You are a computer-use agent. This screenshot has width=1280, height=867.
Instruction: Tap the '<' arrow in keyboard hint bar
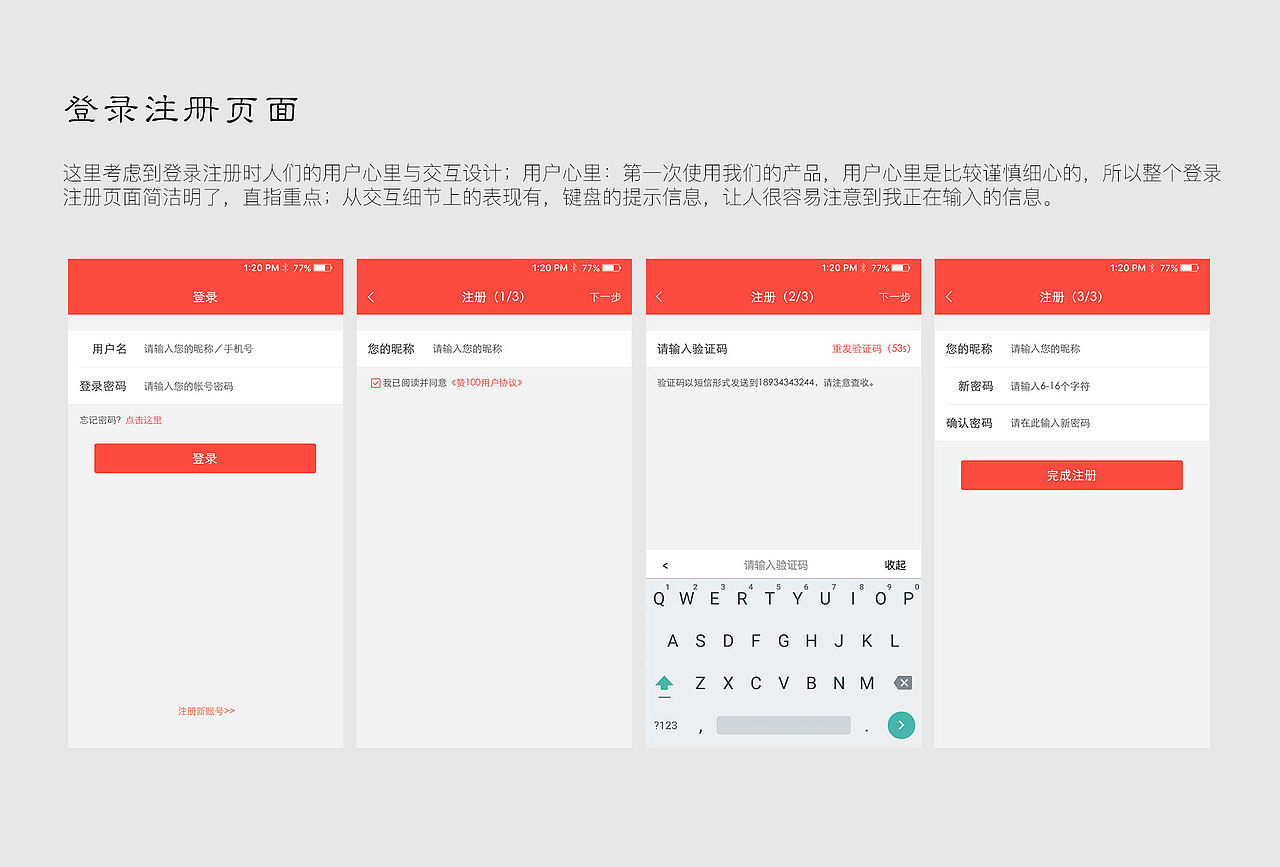[665, 566]
